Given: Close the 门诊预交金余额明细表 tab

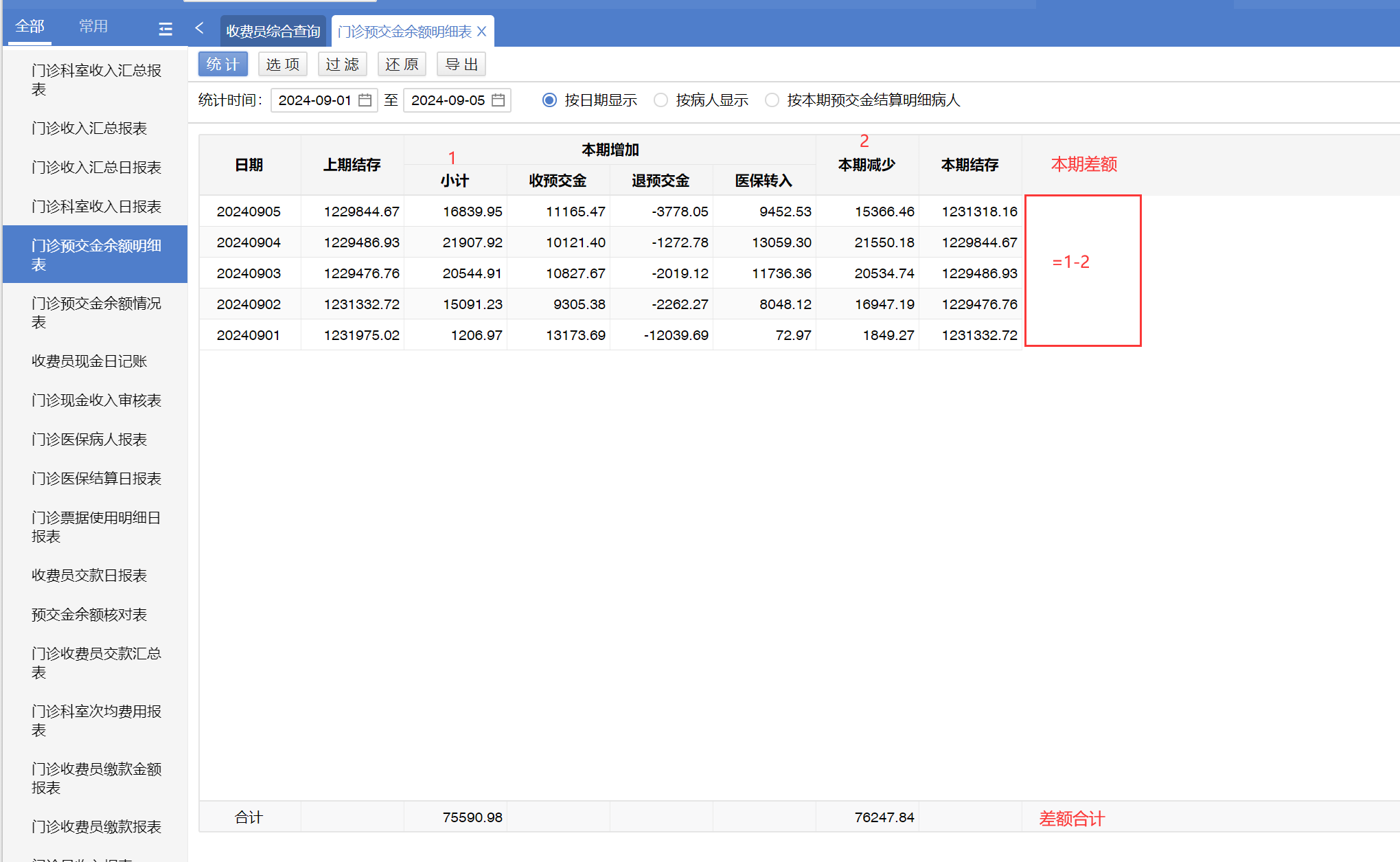Looking at the screenshot, I should coord(482,32).
